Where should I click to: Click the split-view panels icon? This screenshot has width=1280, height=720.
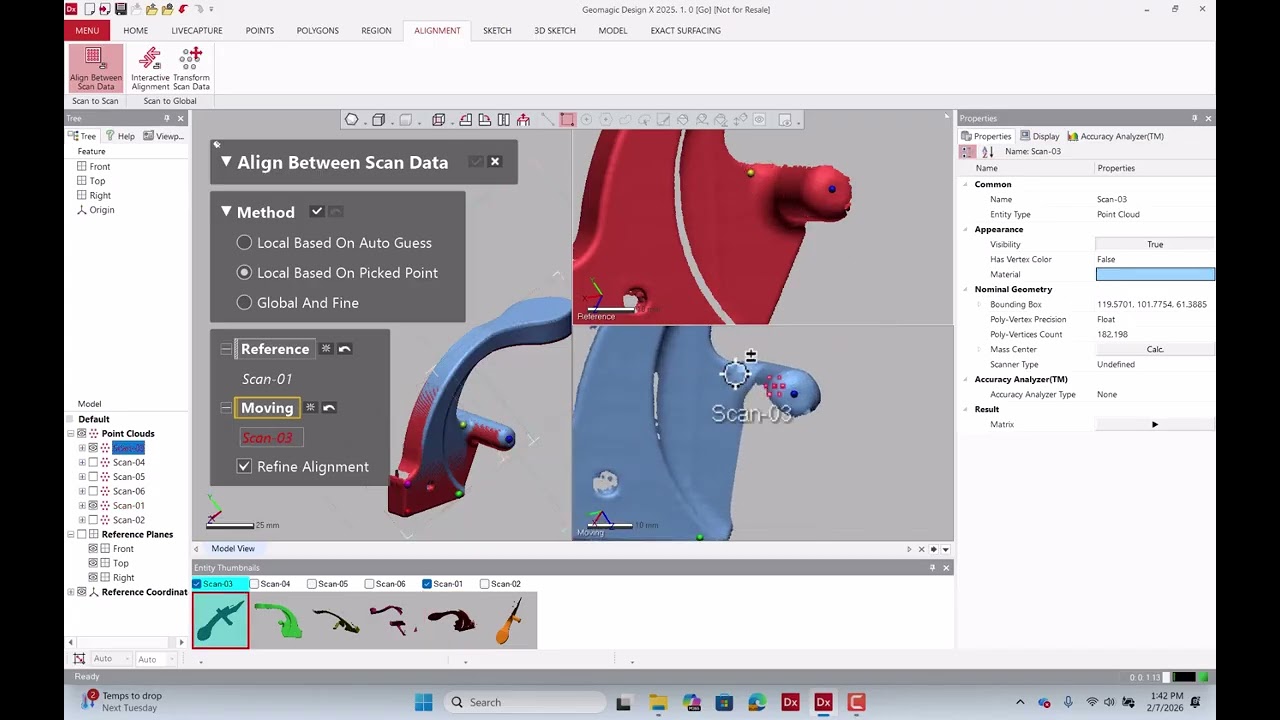point(504,120)
